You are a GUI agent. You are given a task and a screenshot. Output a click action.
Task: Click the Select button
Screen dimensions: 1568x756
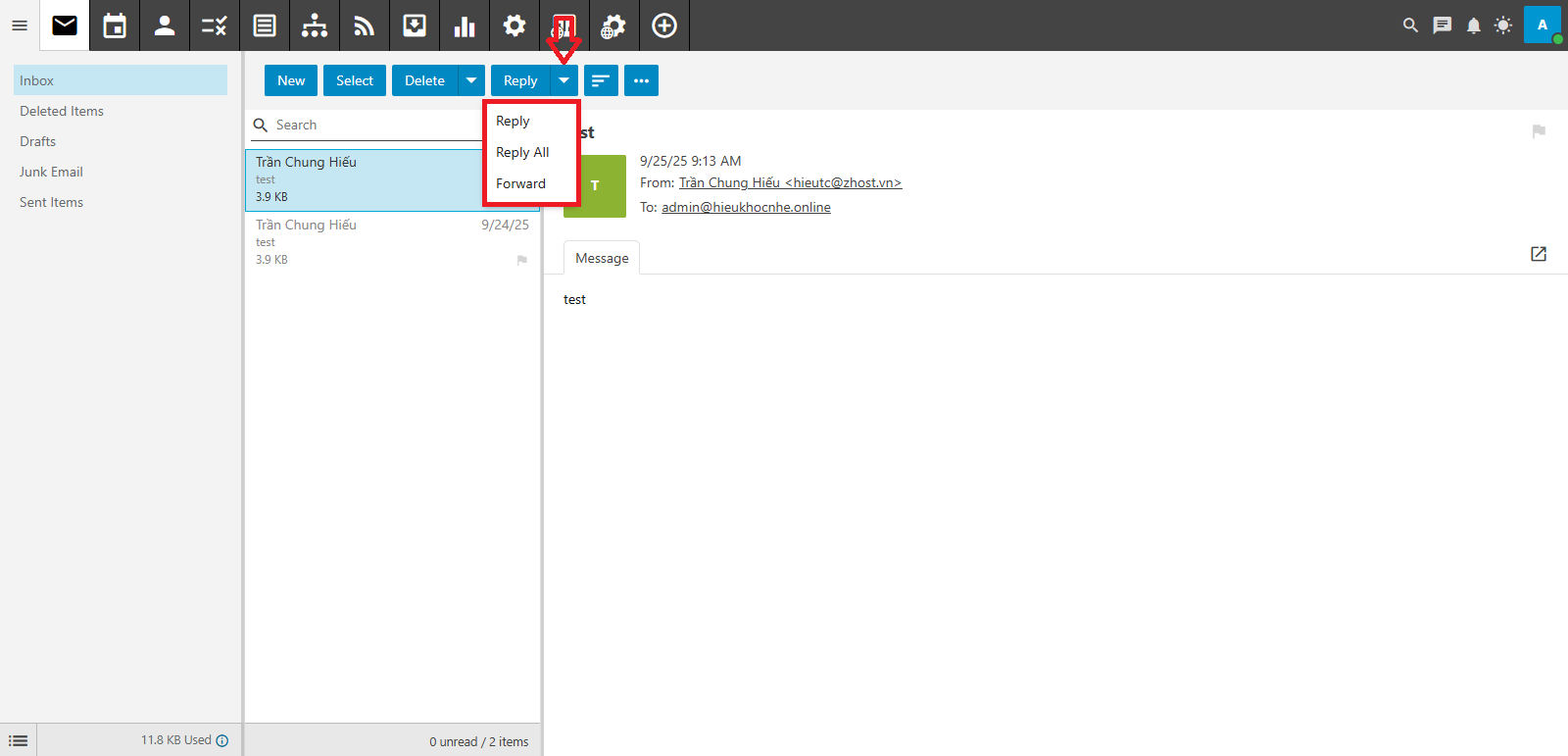tap(355, 80)
